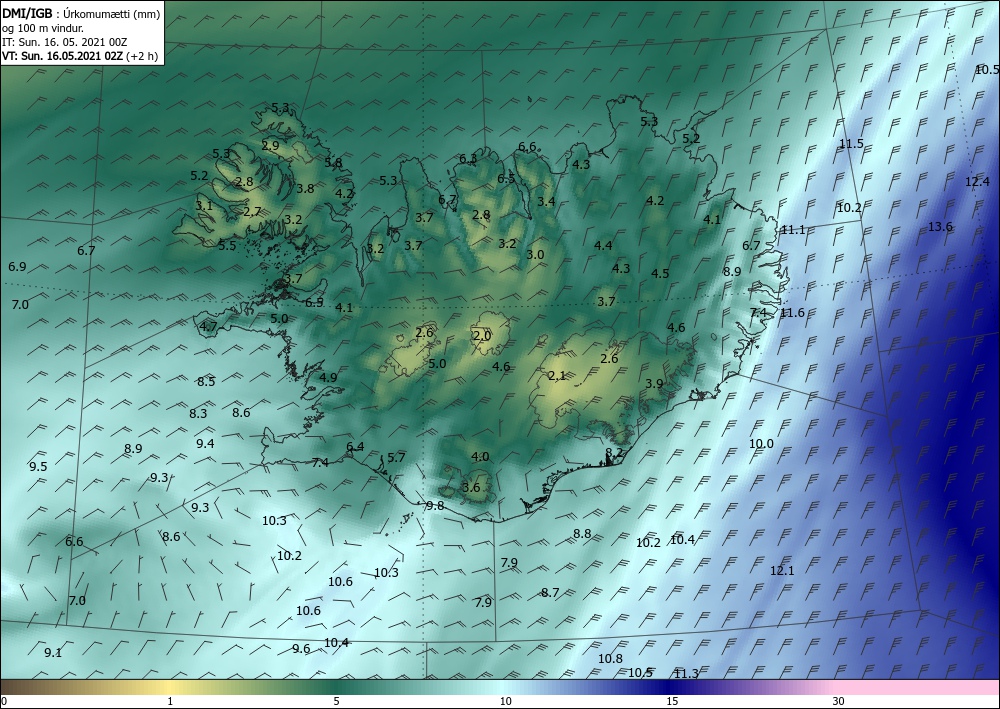Click the '10.8' value at the bottom

610,659
